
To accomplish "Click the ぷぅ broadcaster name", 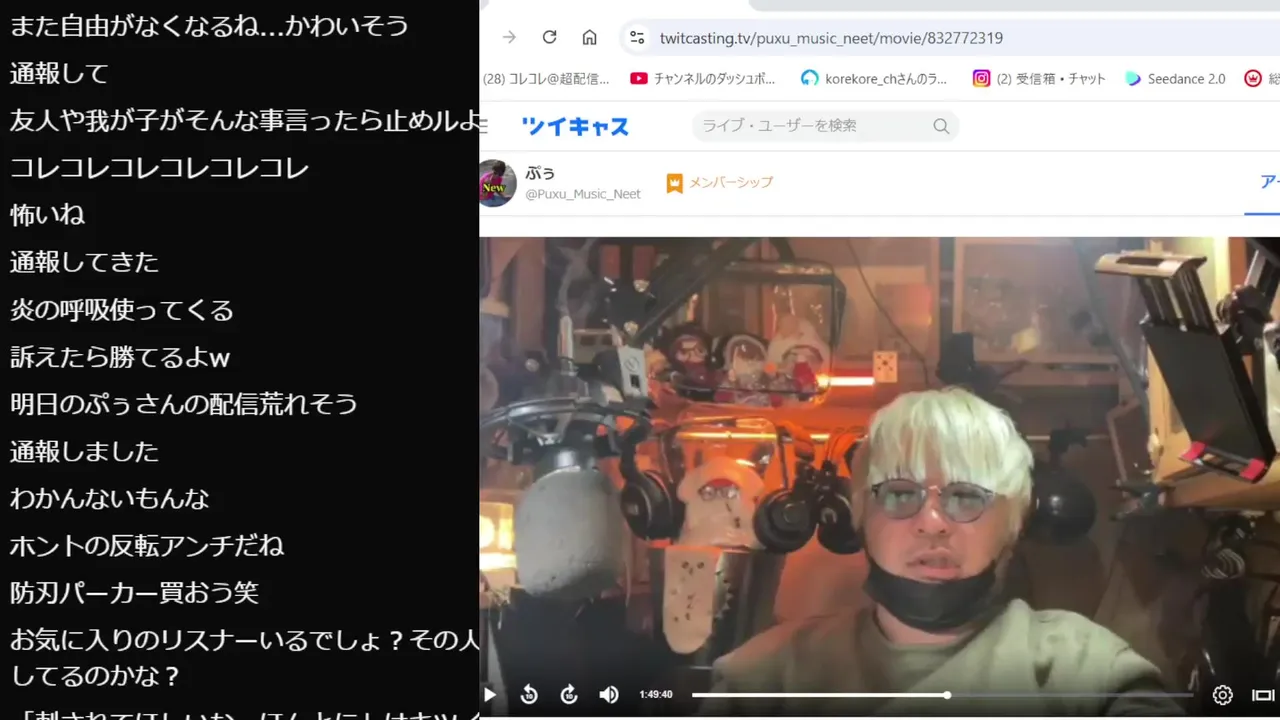I will pyautogui.click(x=540, y=173).
